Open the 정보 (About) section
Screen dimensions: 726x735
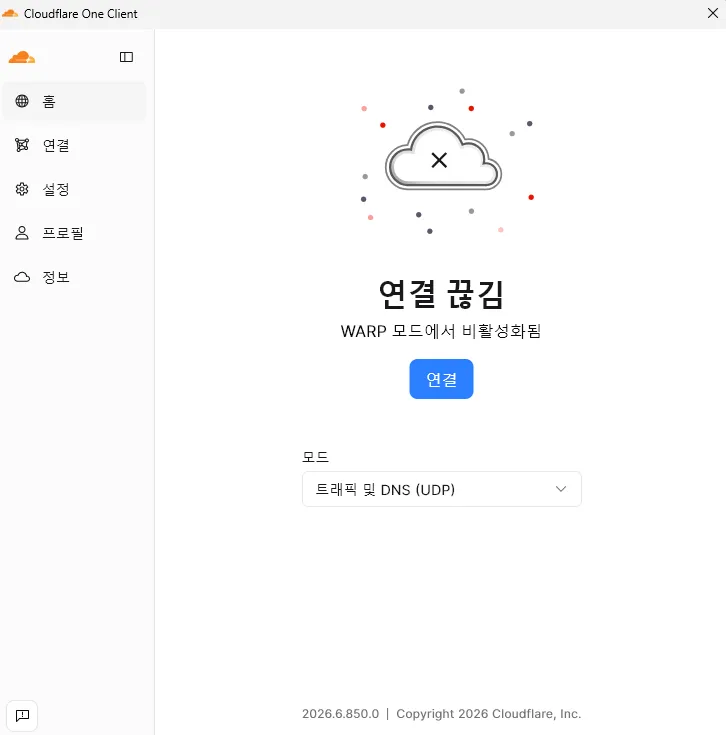(x=75, y=277)
